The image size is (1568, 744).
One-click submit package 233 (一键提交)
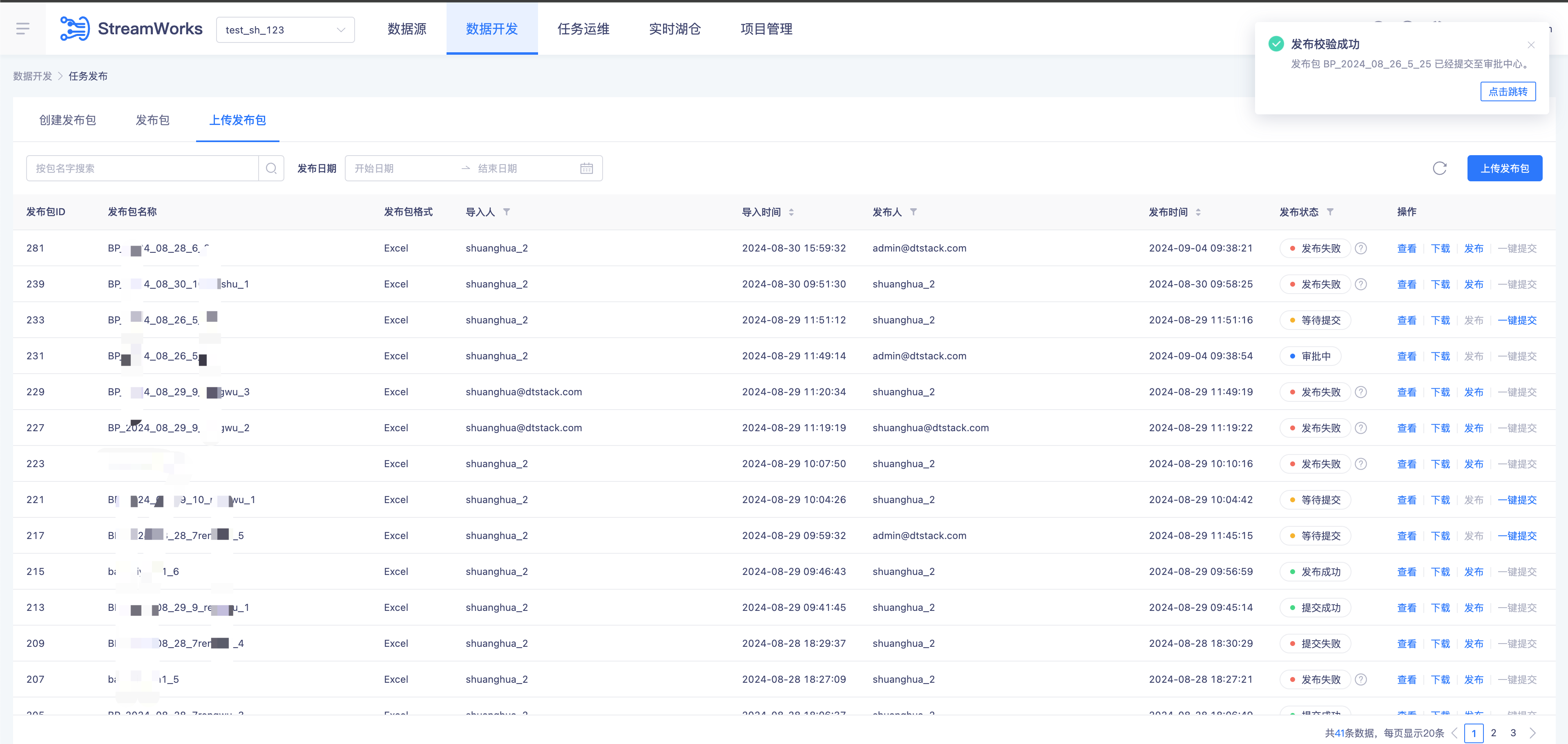coord(1517,320)
